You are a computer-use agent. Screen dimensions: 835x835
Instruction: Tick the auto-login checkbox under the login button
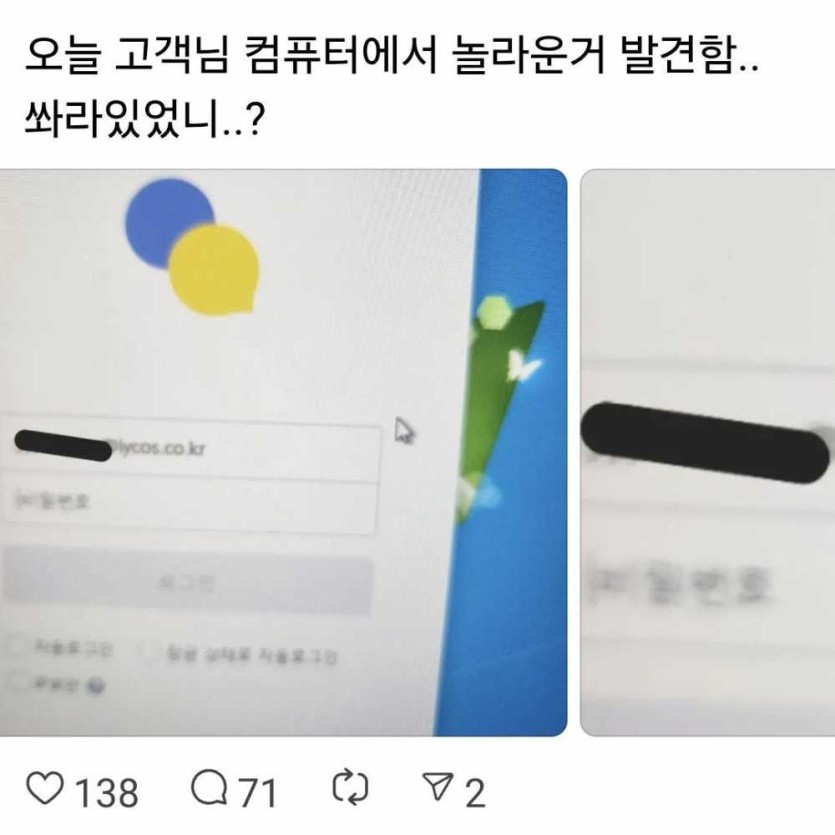coord(17,646)
